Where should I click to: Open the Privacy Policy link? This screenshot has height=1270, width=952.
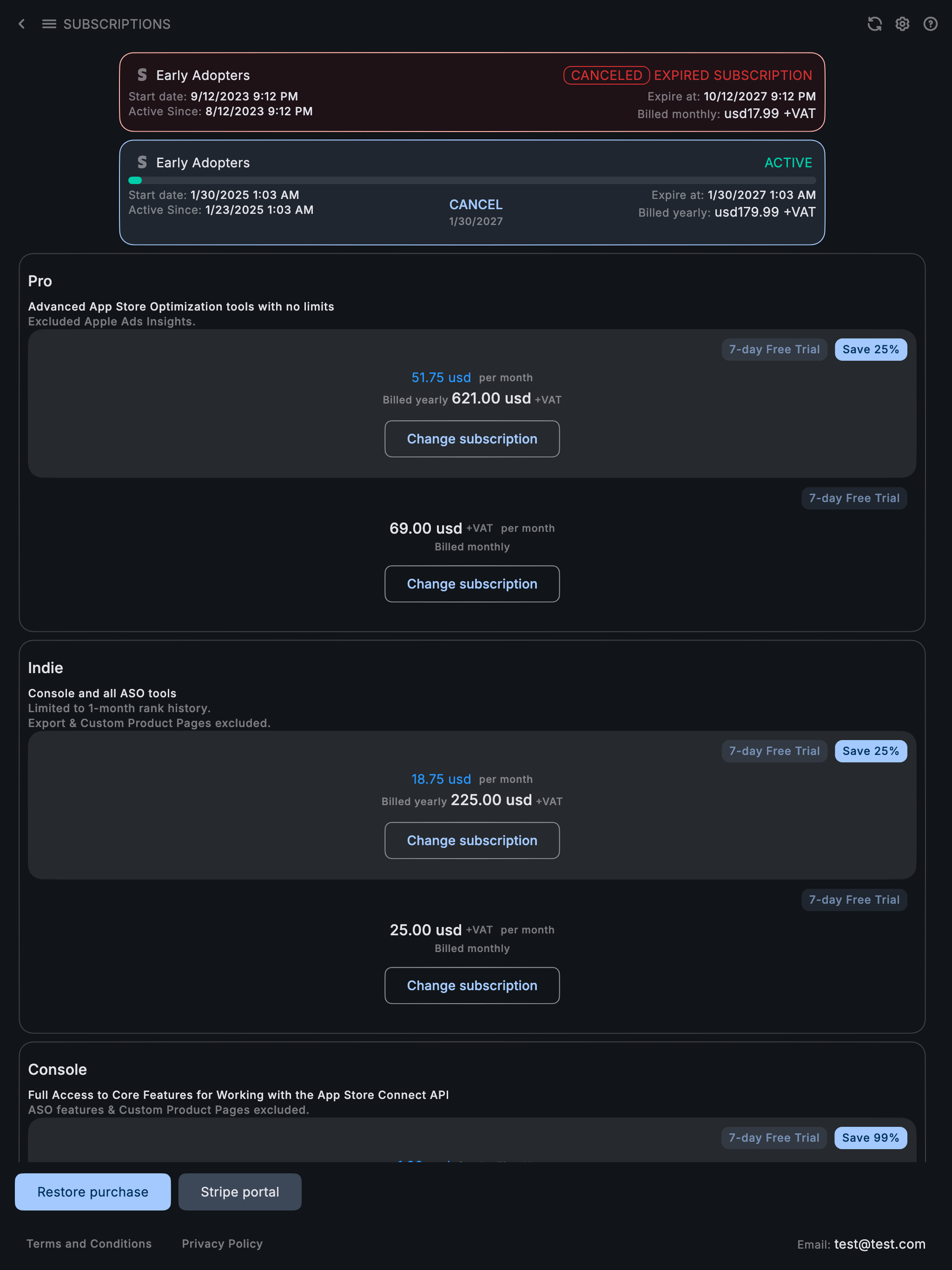(222, 1244)
